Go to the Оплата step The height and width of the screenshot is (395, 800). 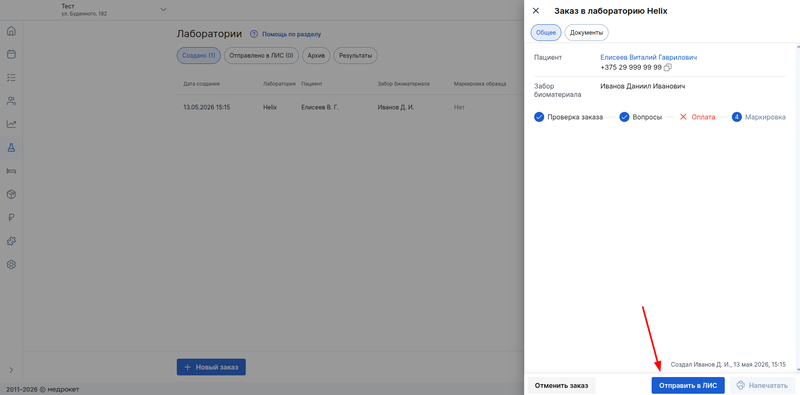coord(697,117)
